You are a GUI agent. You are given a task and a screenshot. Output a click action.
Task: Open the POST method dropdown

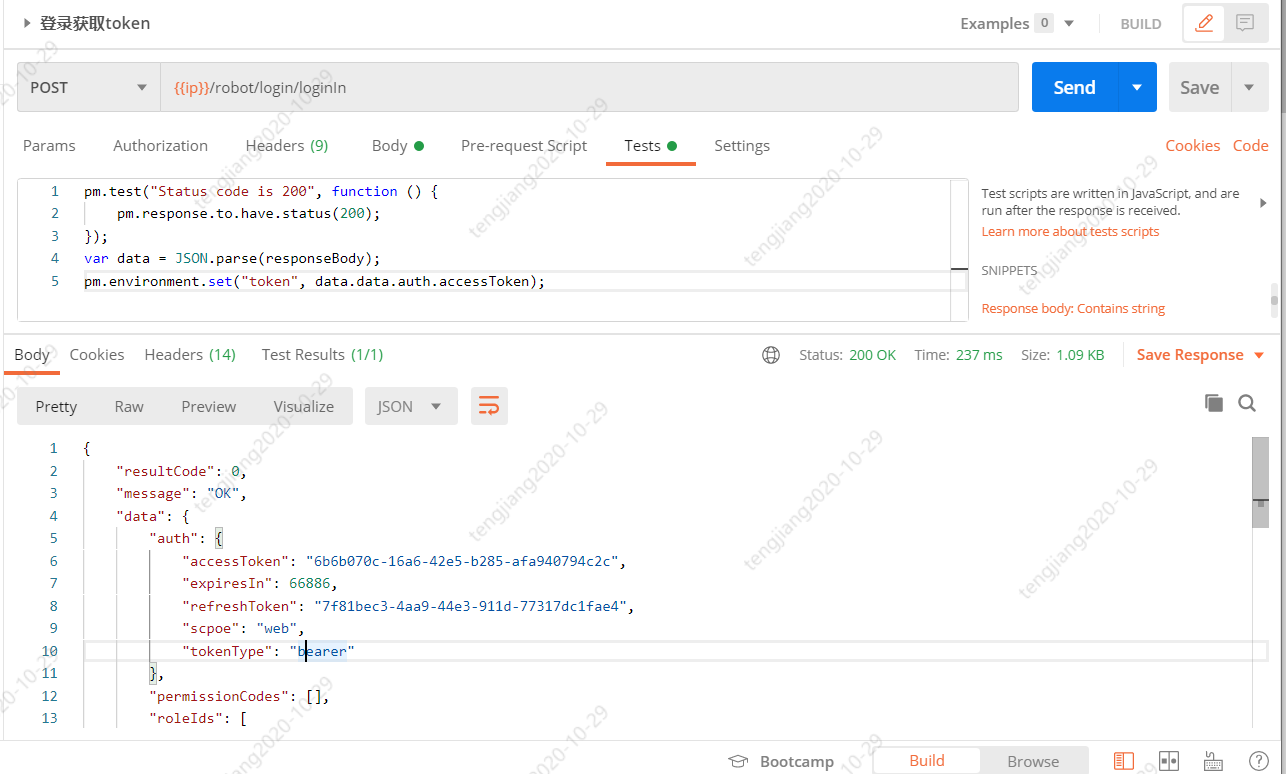(x=88, y=88)
